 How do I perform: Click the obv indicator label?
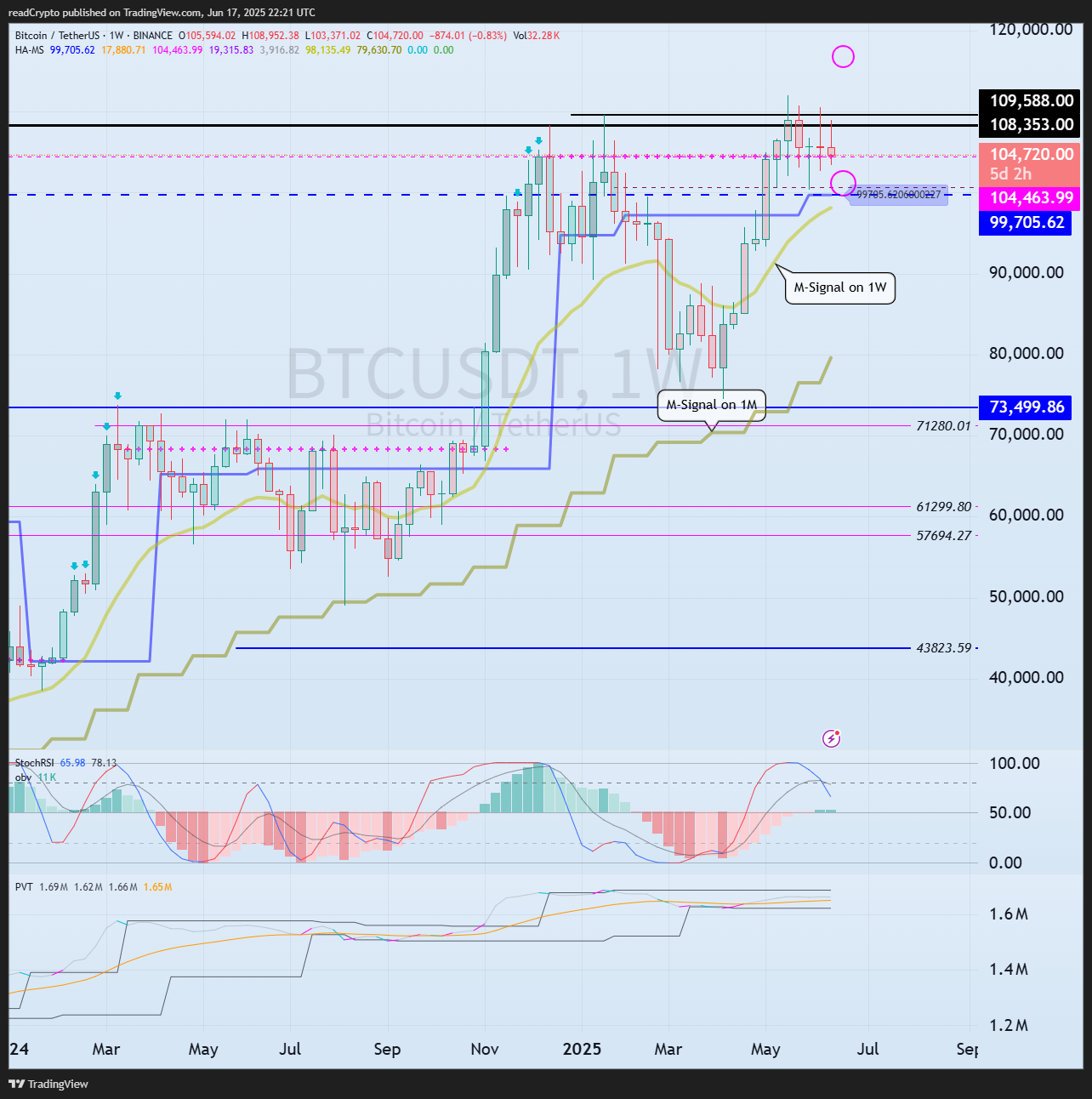[x=24, y=777]
